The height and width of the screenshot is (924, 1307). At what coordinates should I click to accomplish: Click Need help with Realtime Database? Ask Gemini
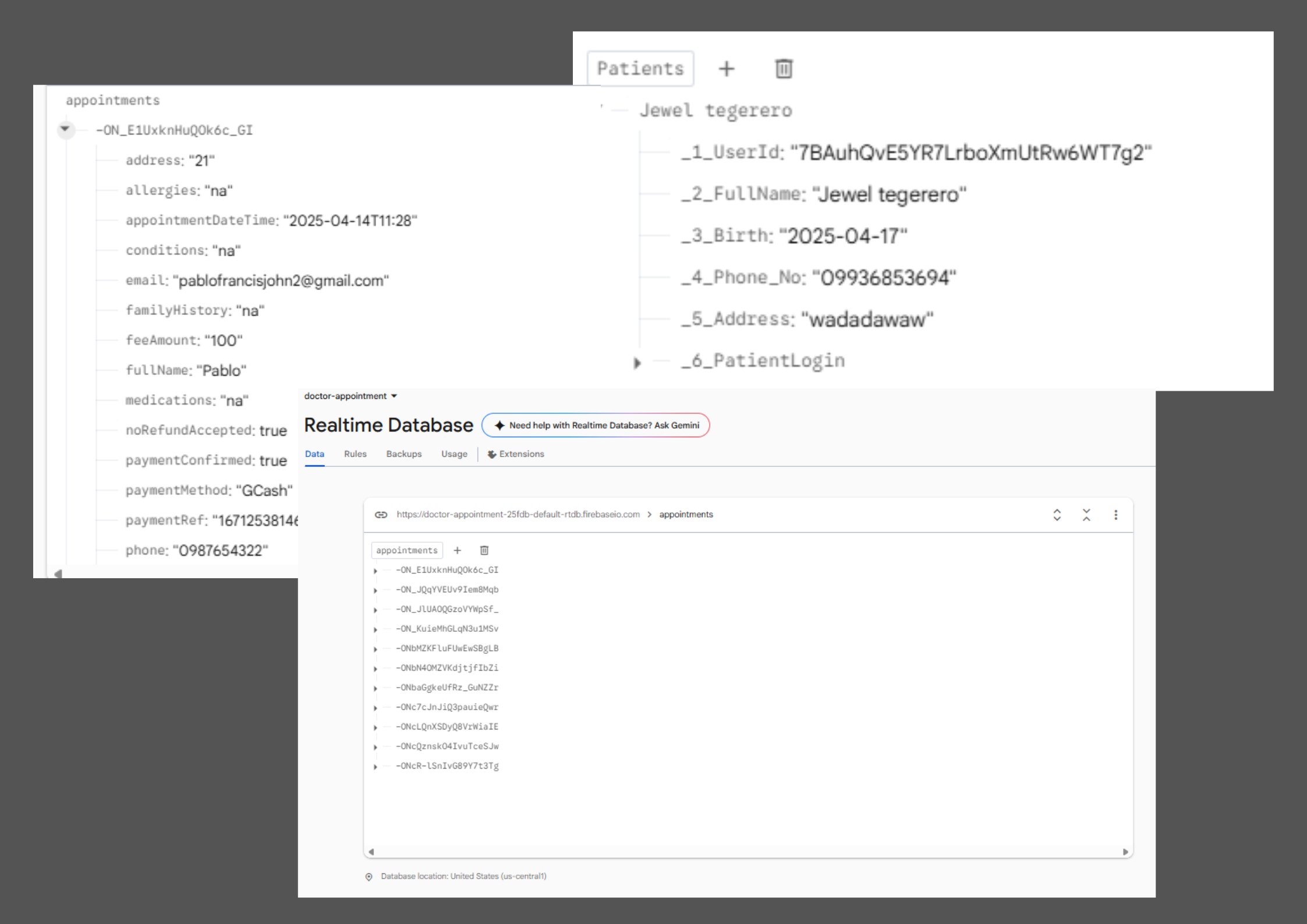[596, 426]
